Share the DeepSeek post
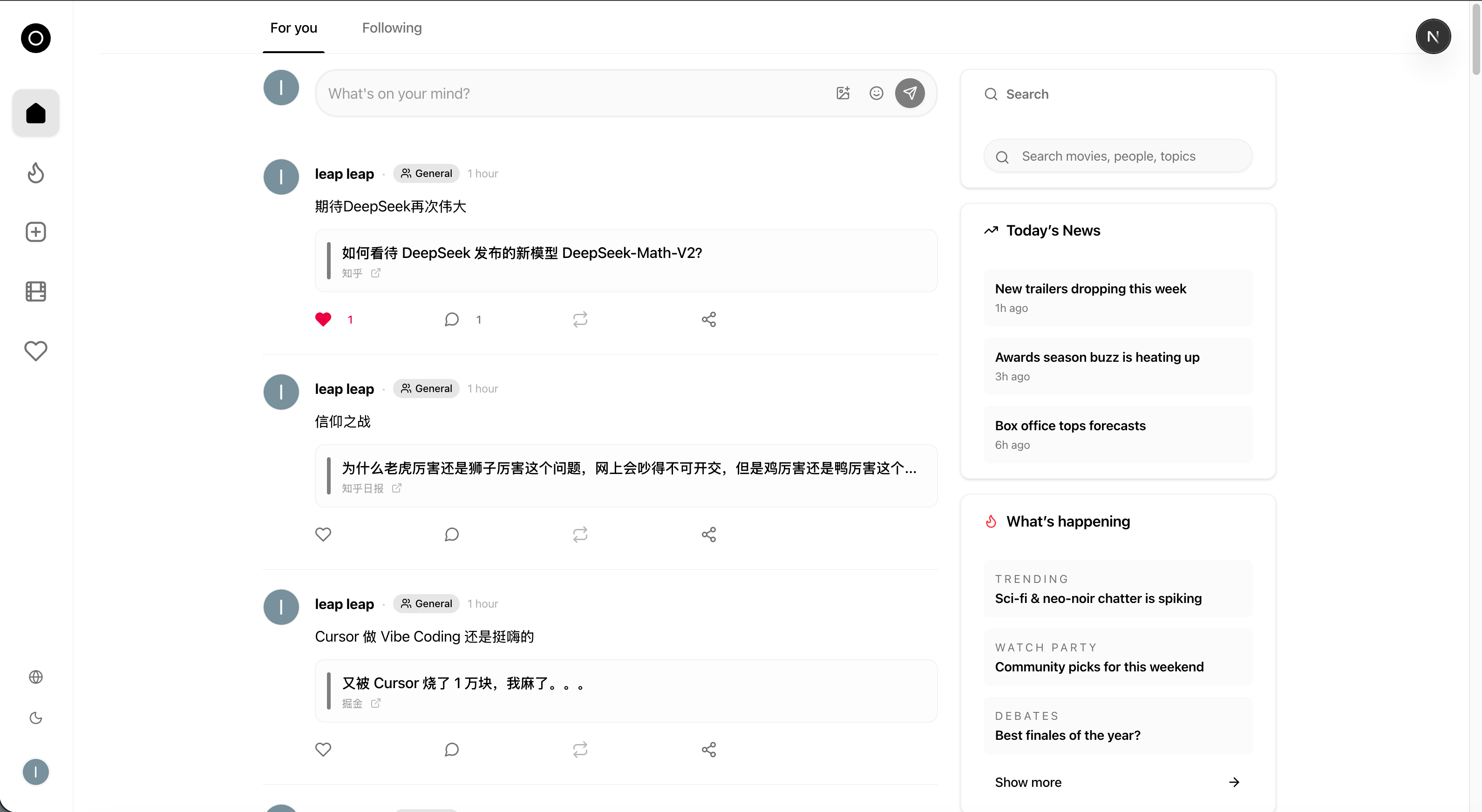This screenshot has width=1482, height=812. [x=709, y=319]
